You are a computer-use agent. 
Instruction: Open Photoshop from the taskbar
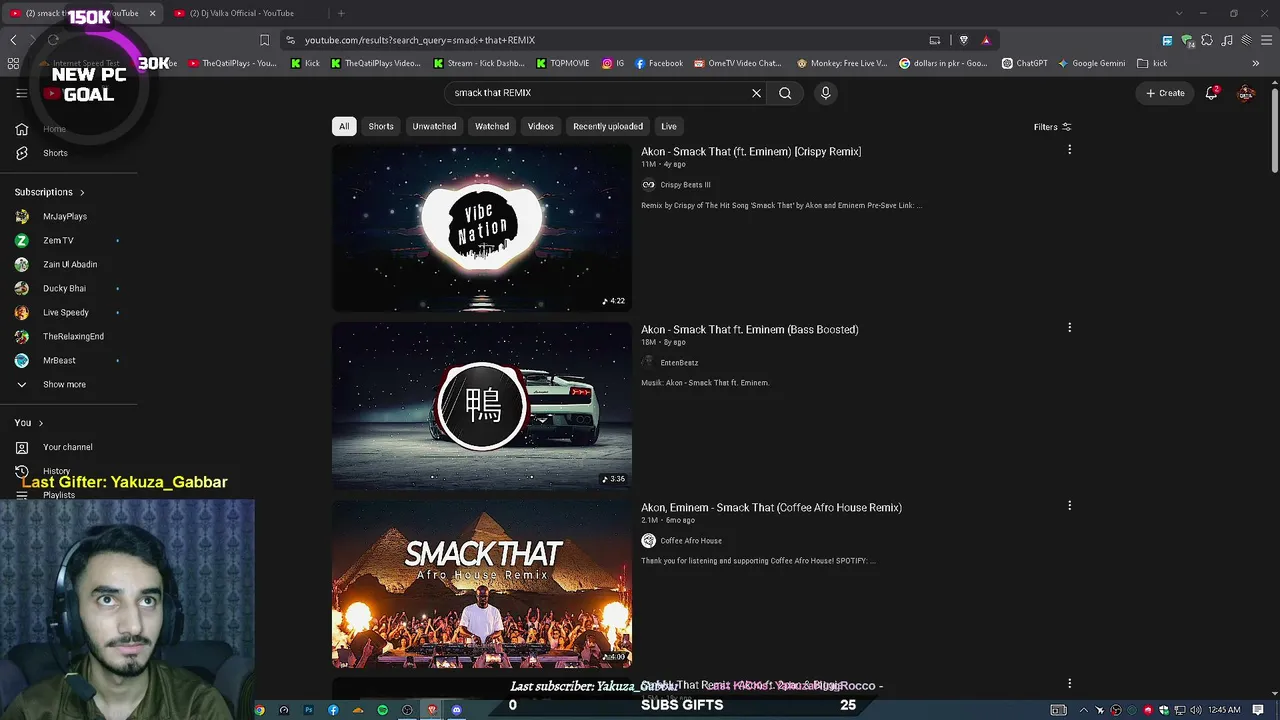(x=308, y=710)
